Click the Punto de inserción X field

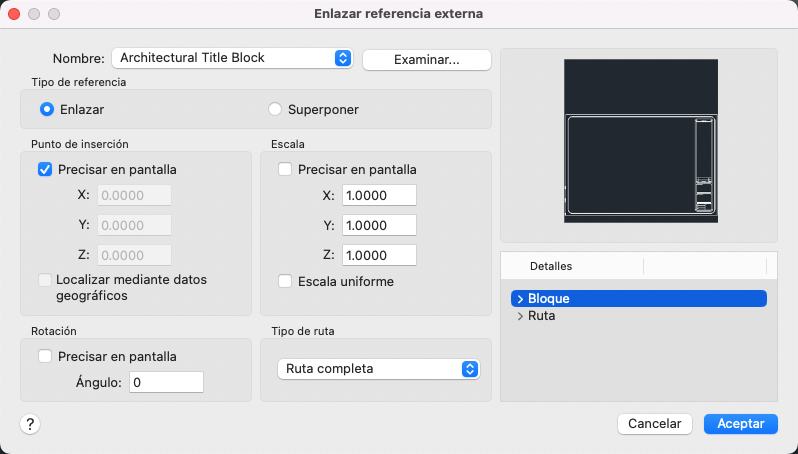pos(134,195)
